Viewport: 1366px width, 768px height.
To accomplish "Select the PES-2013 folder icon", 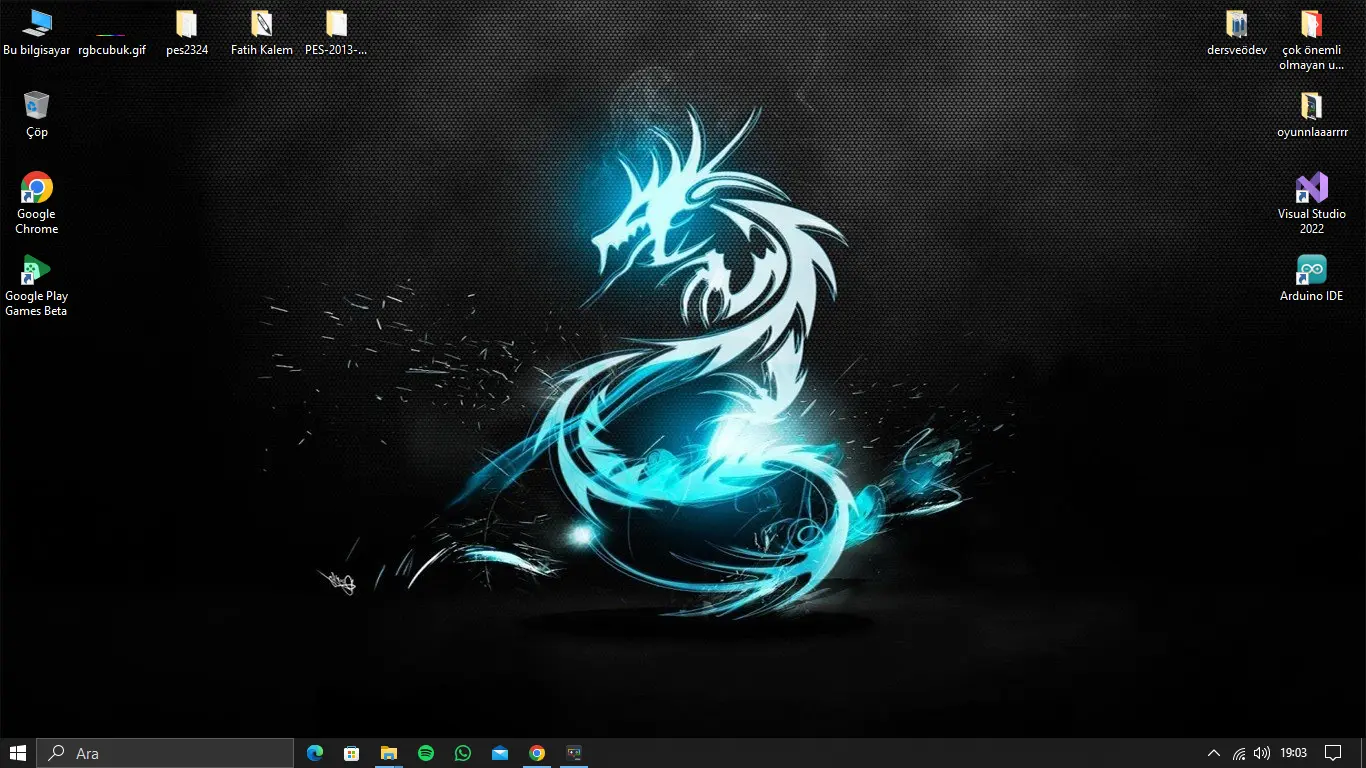I will pyautogui.click(x=336, y=32).
